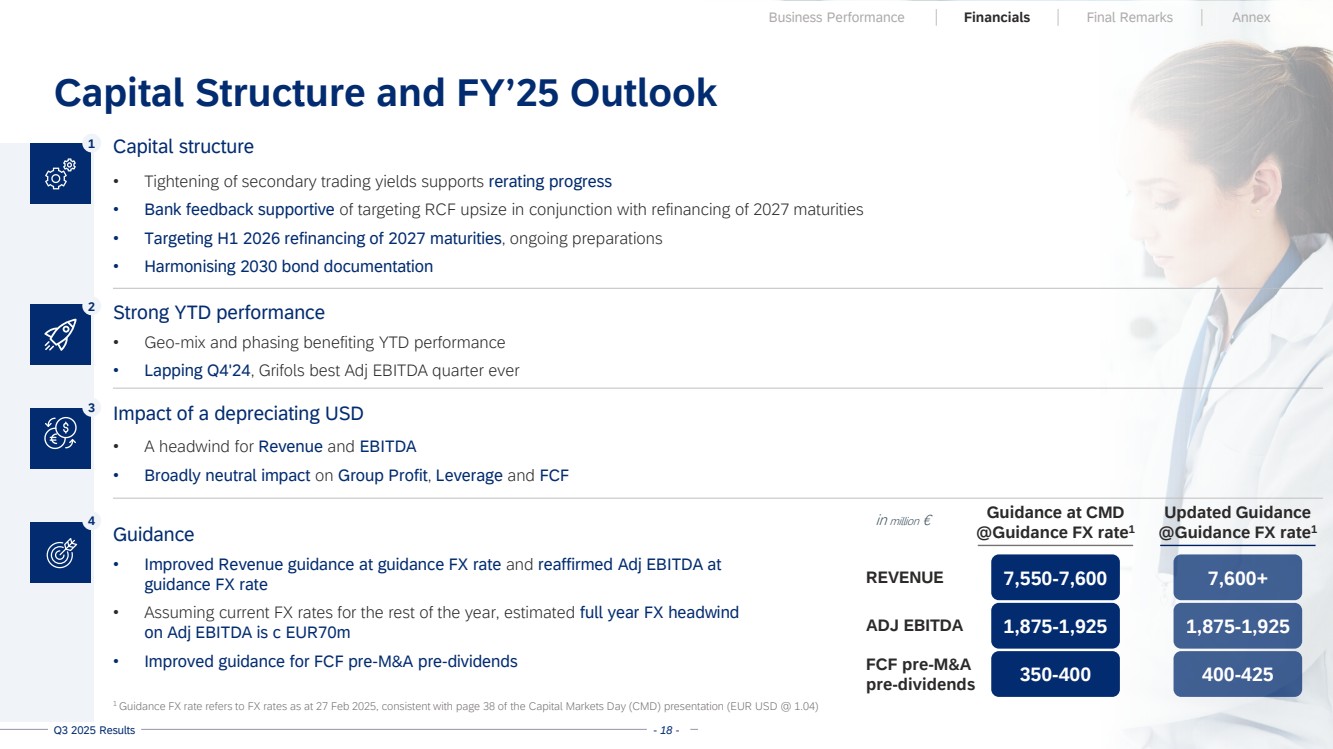
Task: Click the rocket icon beside Strong YTD performance
Action: coord(60,334)
